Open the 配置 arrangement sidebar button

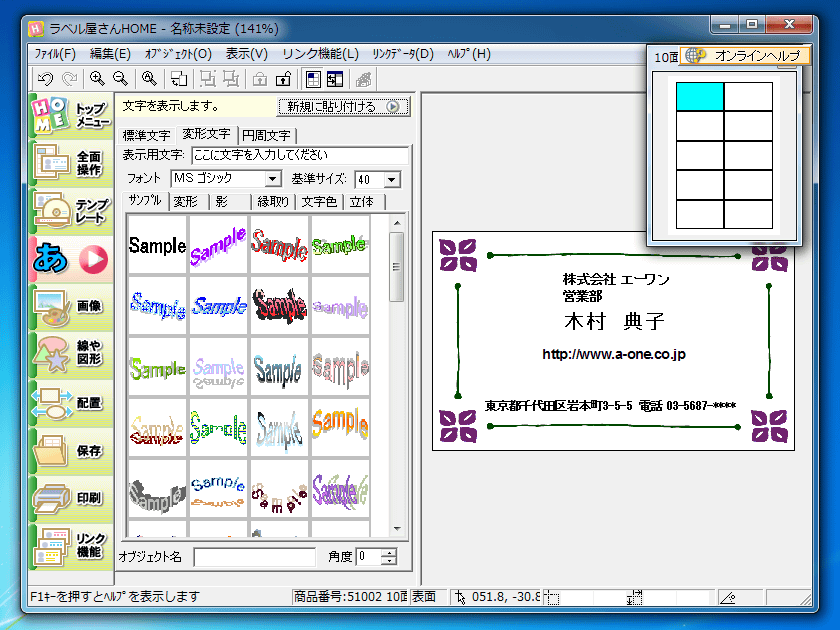(71, 403)
